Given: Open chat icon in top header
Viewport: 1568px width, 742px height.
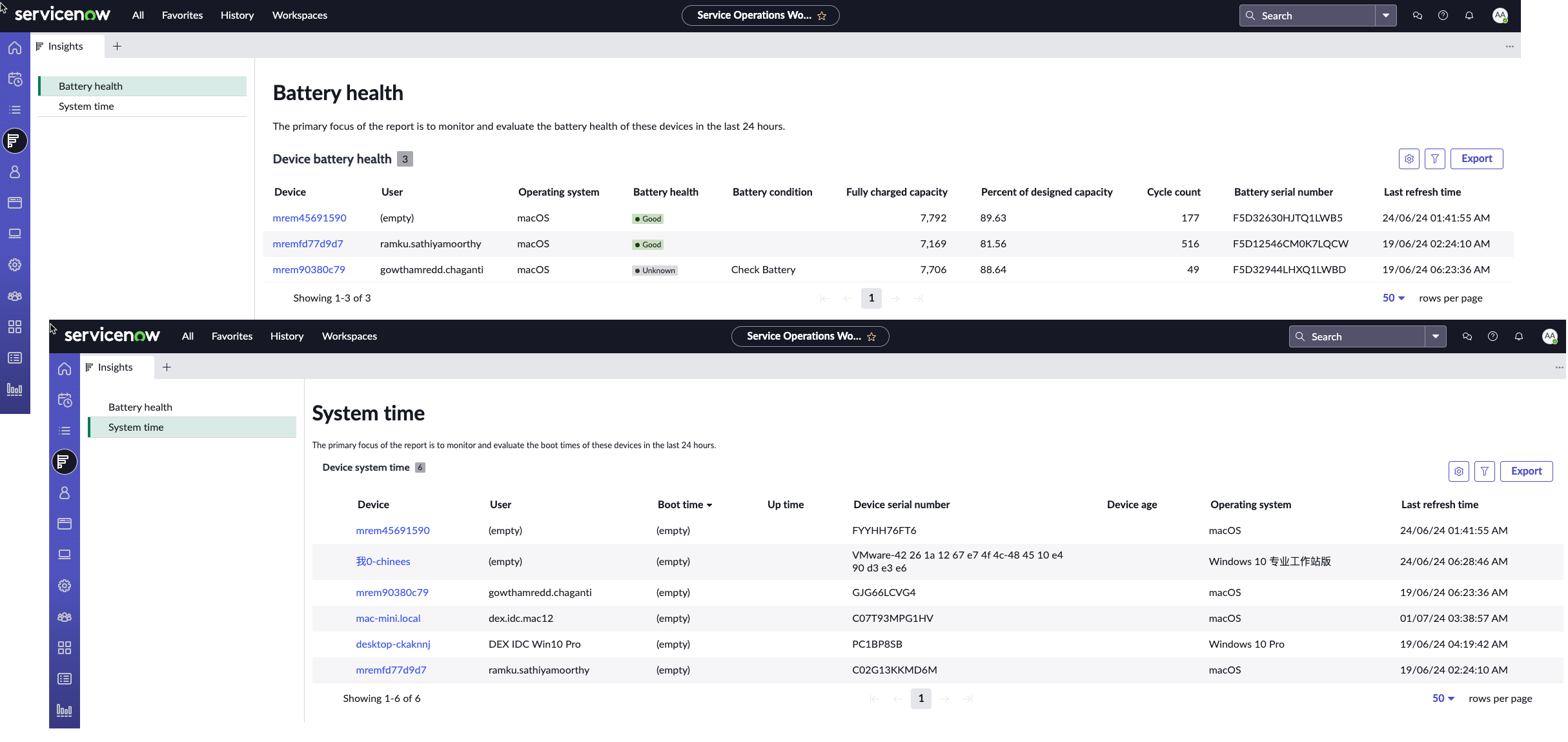Looking at the screenshot, I should coord(1418,15).
